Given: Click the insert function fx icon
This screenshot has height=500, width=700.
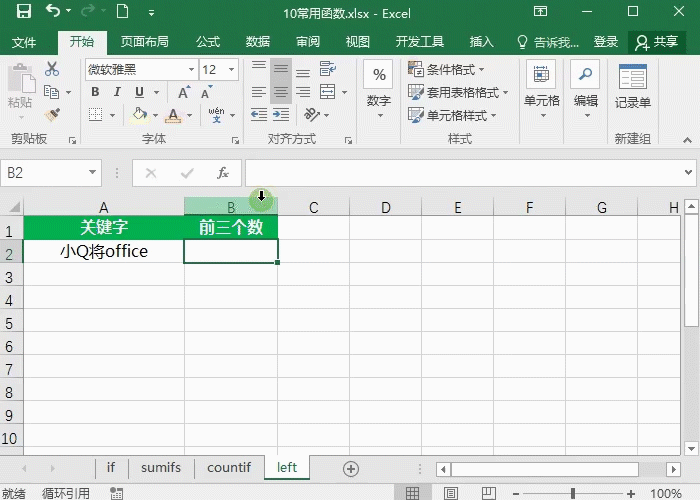Looking at the screenshot, I should 223,173.
